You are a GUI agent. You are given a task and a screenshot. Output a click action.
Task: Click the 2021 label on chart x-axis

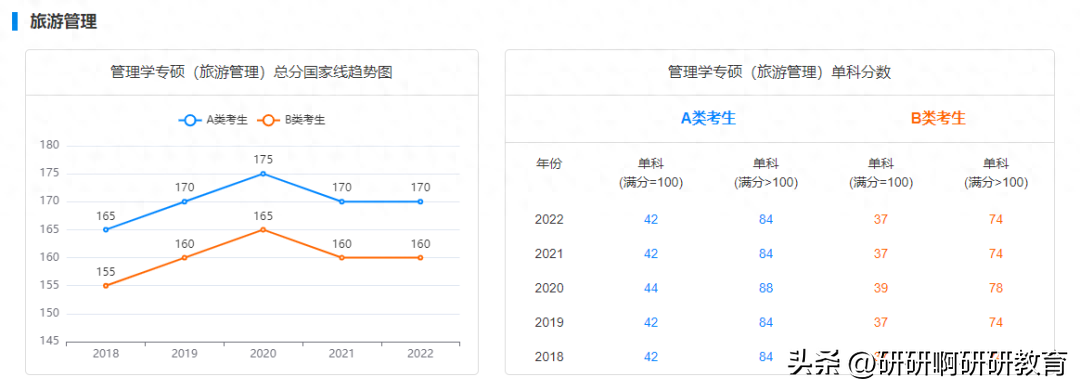pyautogui.click(x=342, y=353)
